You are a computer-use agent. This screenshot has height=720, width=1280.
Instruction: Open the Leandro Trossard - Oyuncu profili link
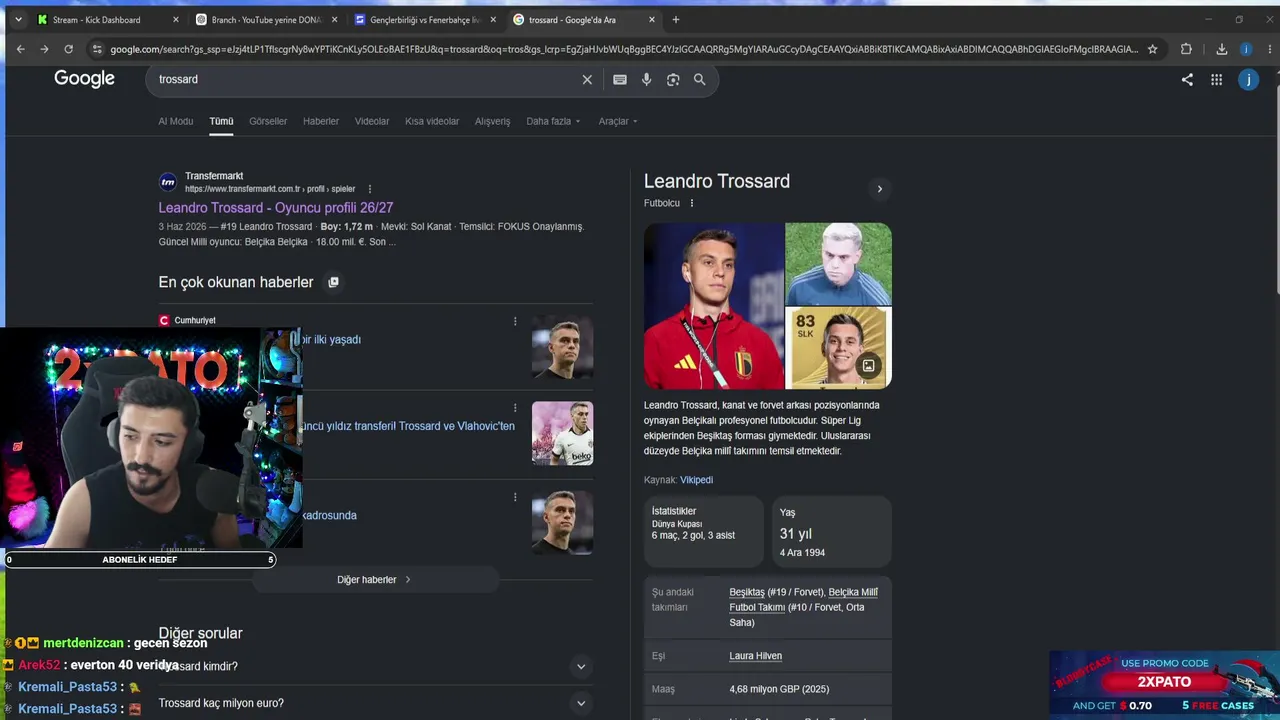coord(276,208)
